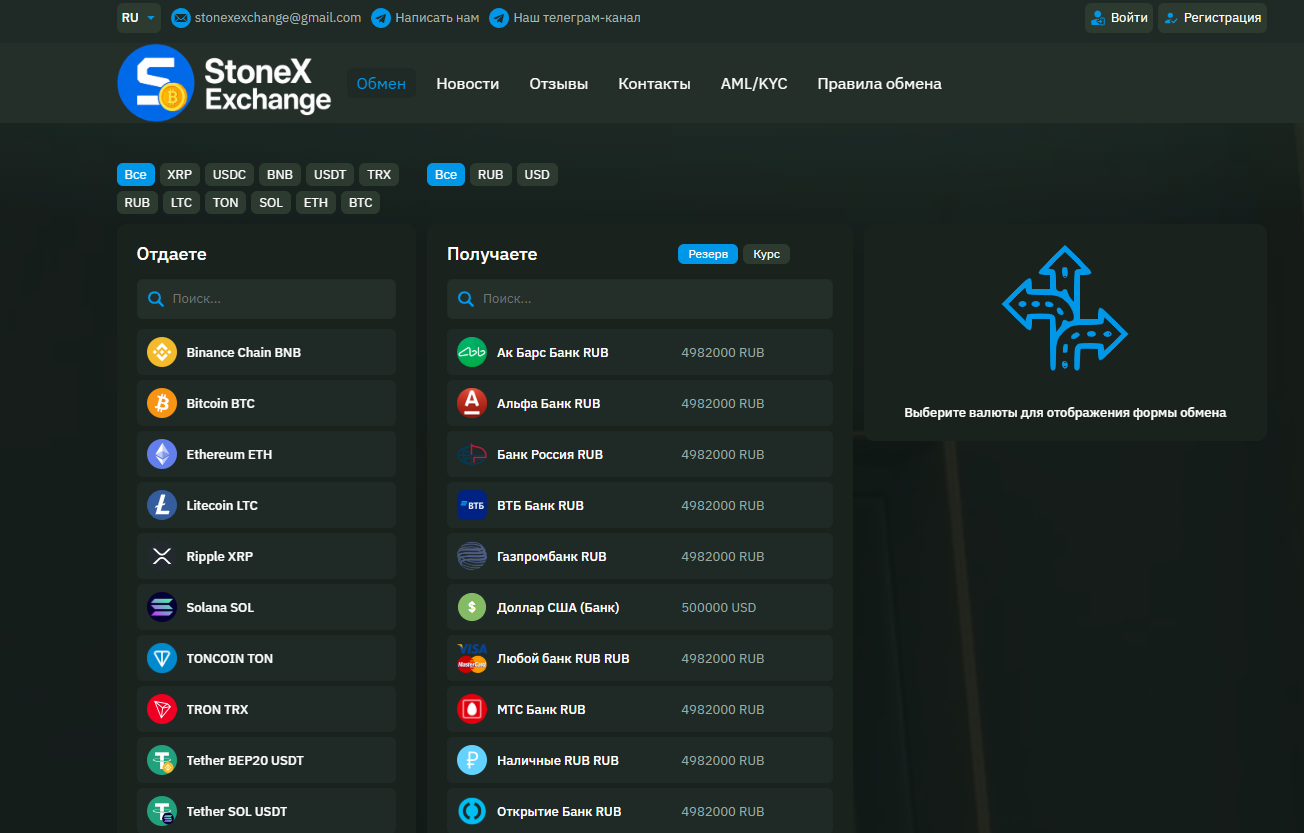Filter receiving currencies by USD
The height and width of the screenshot is (833, 1304).
click(537, 175)
